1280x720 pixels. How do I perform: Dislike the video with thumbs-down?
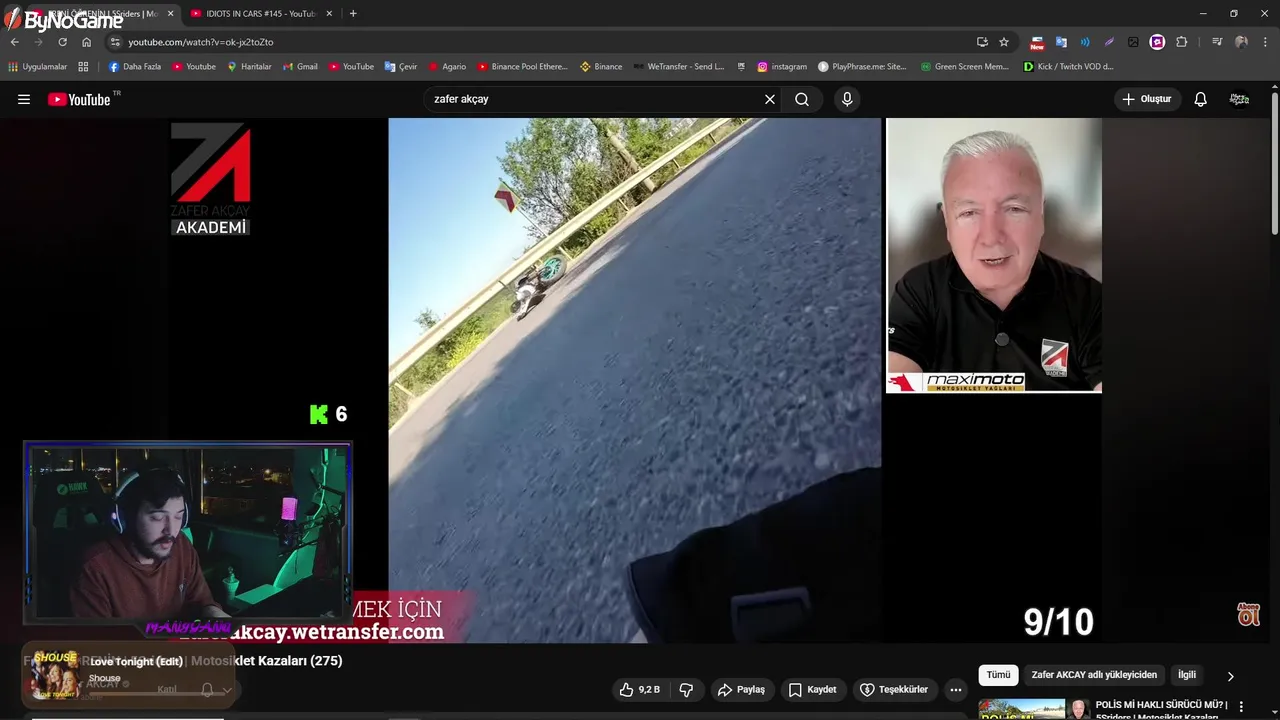point(687,689)
